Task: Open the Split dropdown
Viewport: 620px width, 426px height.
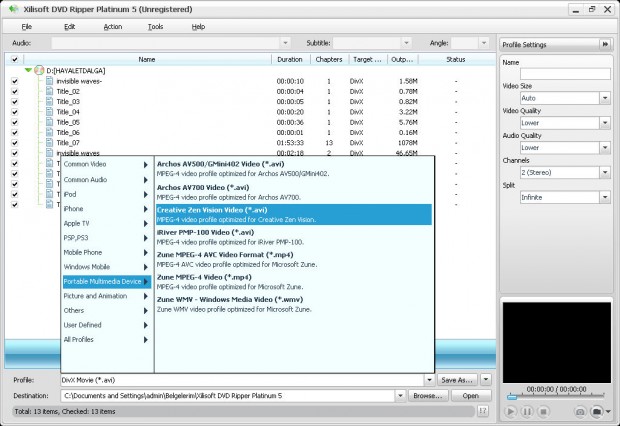Action: [605, 197]
